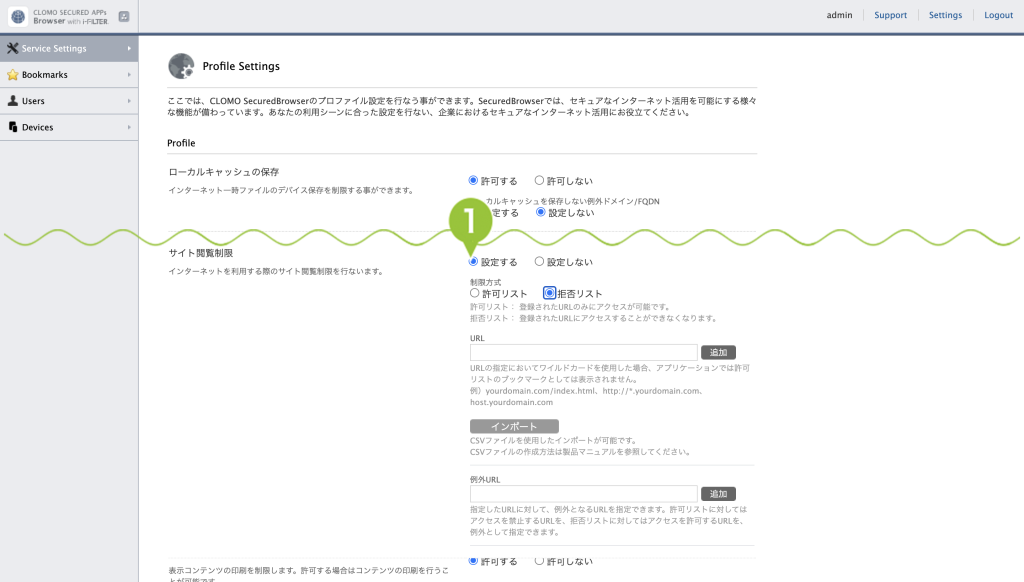The image size is (1024, 582).
Task: Click the Profile Settings page heading
Action: pyautogui.click(x=241, y=66)
